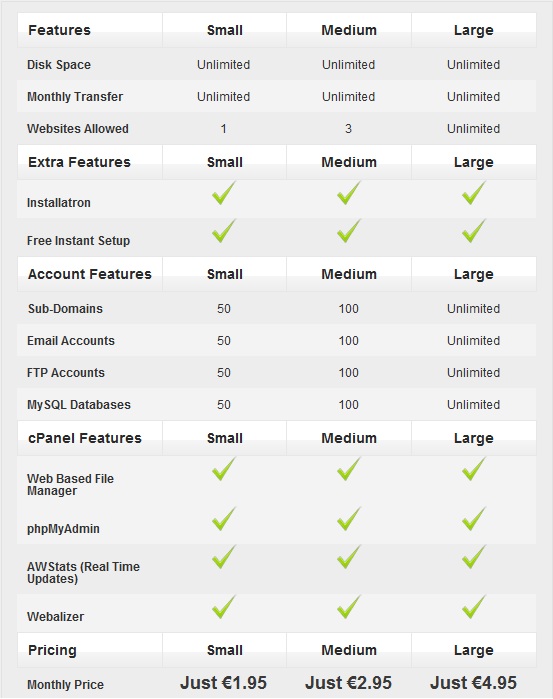Click the AWStats checkmark under Large
Viewport: 553px width, 699px height.
pos(474,557)
